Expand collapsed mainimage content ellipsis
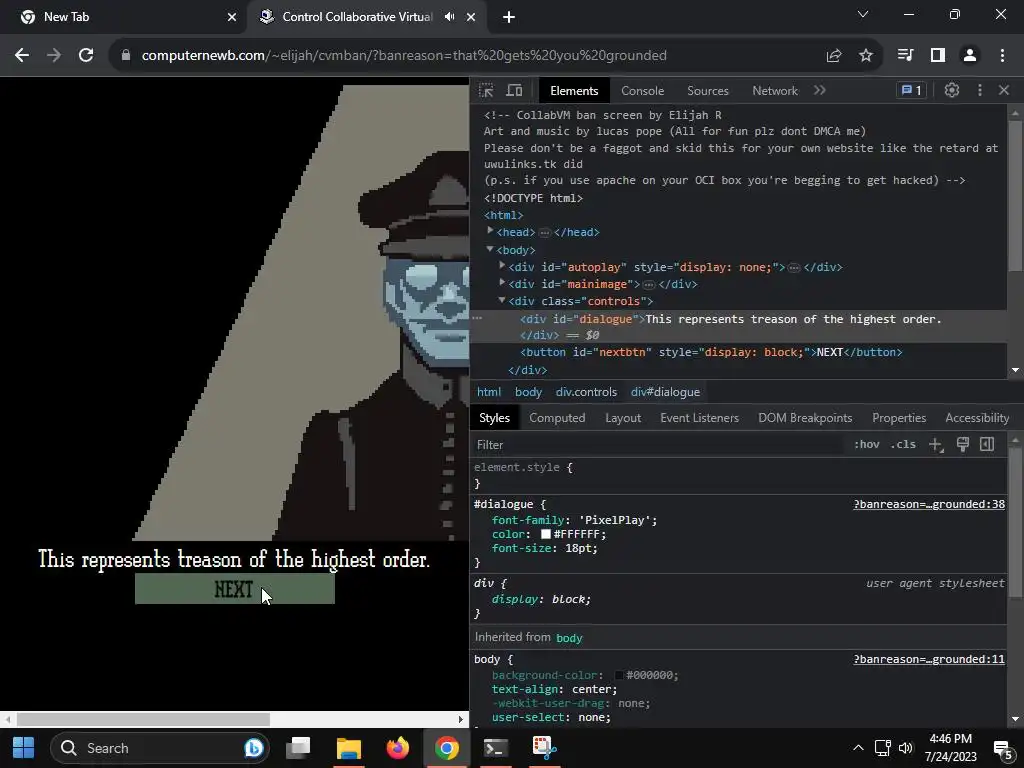Viewport: 1024px width, 768px height. (x=648, y=285)
